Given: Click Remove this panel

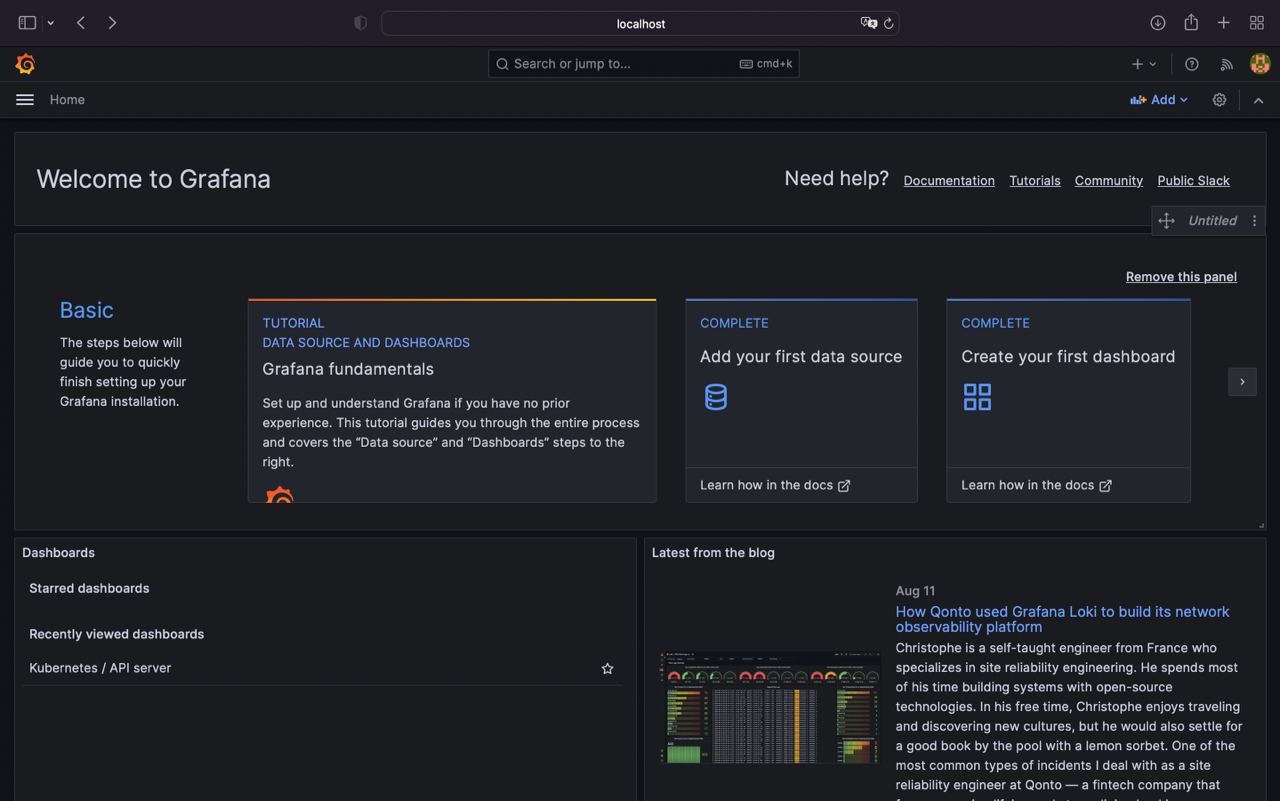Looking at the screenshot, I should point(1181,277).
